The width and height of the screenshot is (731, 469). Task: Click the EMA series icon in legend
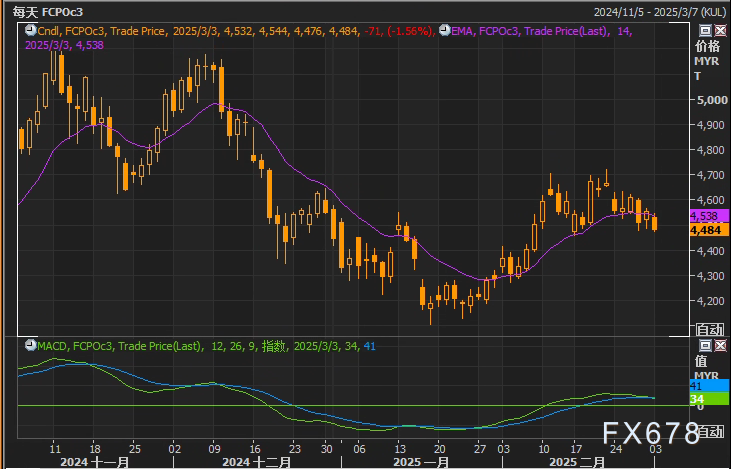pos(443,32)
